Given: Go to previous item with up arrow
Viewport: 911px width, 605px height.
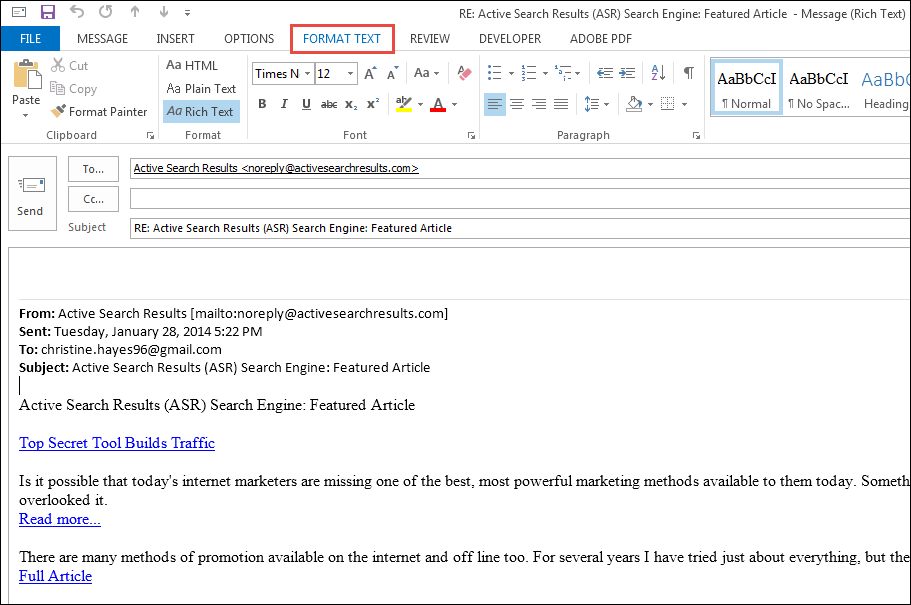Looking at the screenshot, I should [135, 12].
